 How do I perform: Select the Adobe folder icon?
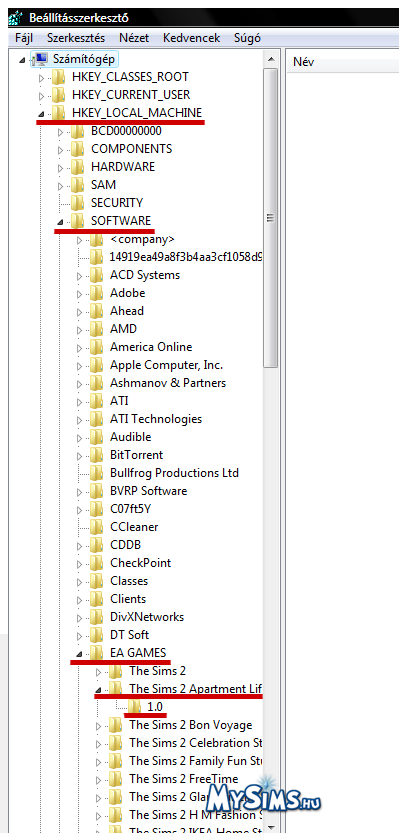96,293
